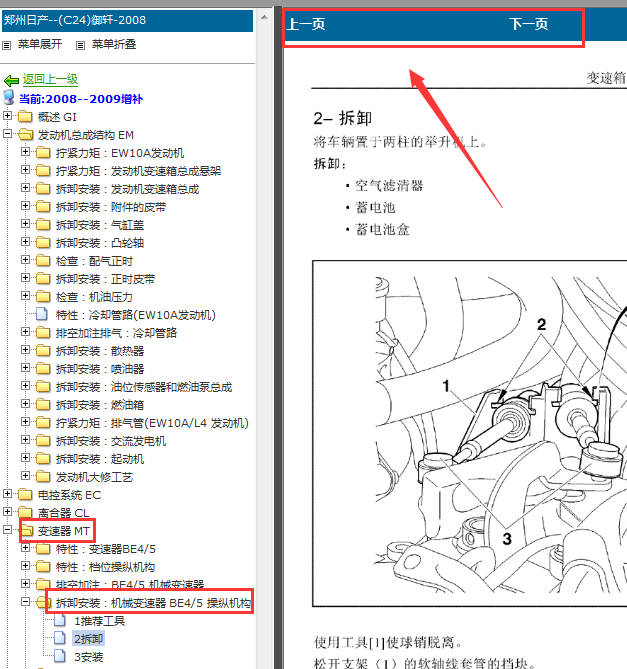Follow the 返回上一级 link
The width and height of the screenshot is (627, 669).
coord(50,80)
